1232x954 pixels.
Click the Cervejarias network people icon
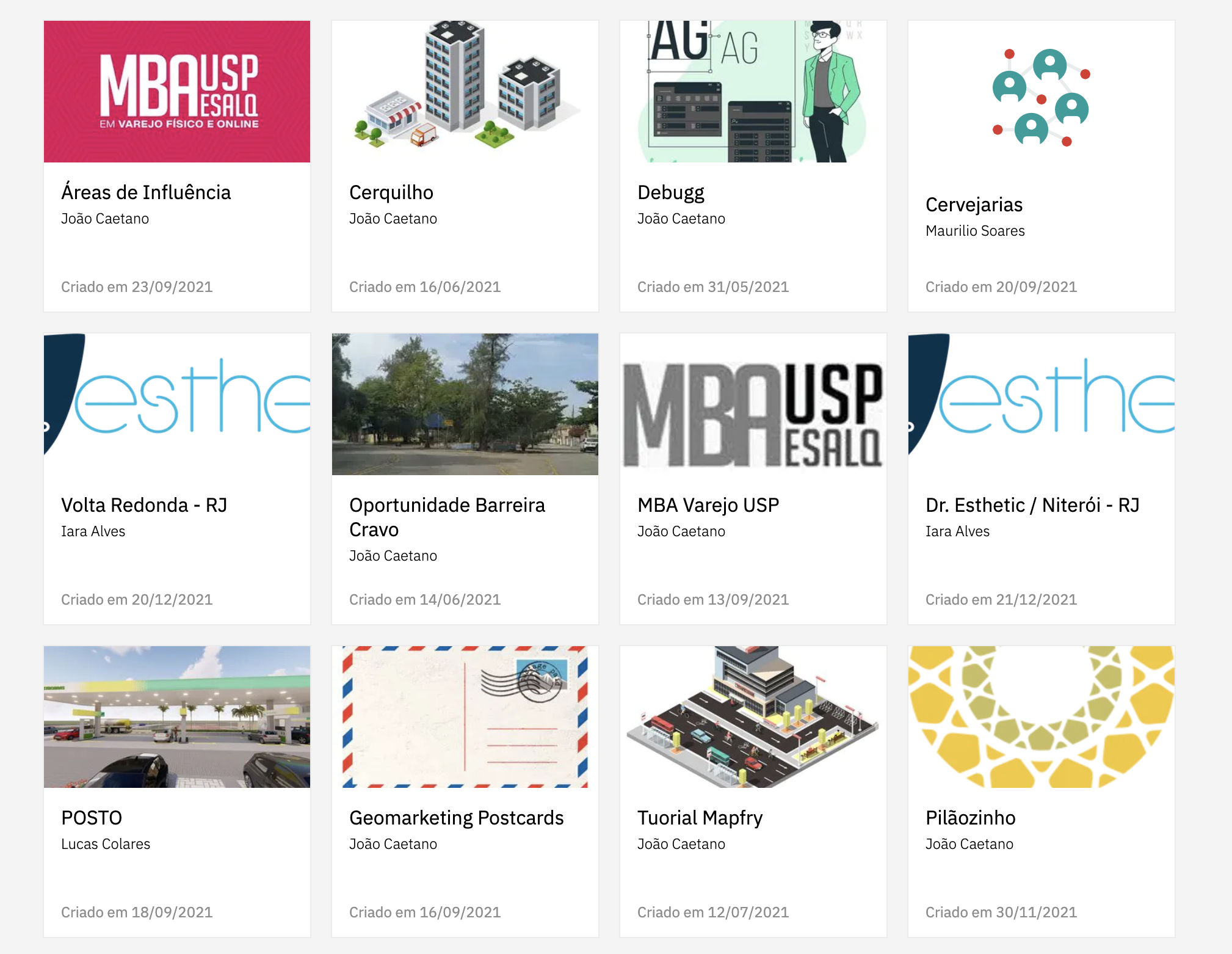click(x=1041, y=98)
